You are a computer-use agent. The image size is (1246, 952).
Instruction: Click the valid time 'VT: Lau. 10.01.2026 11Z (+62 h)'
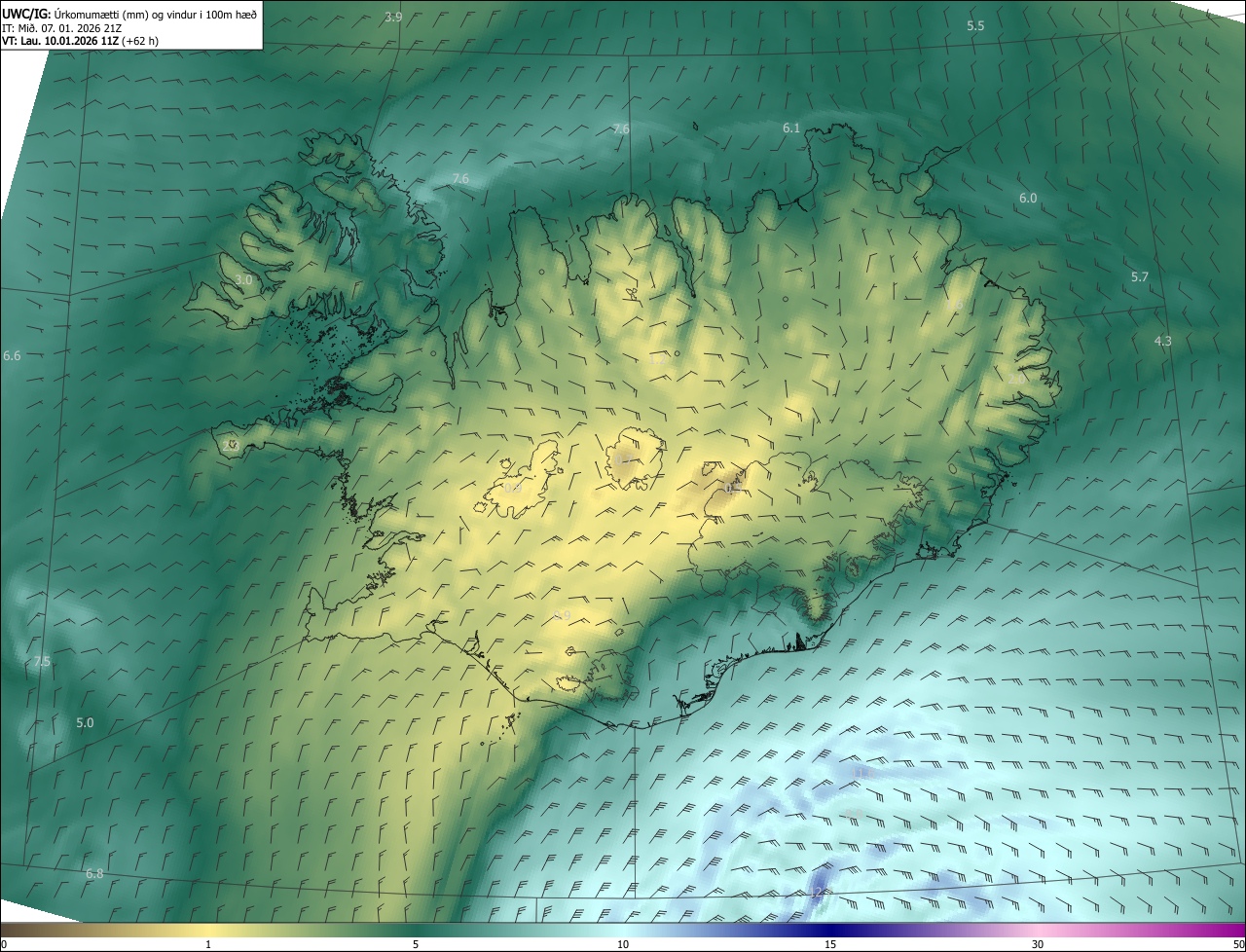pyautogui.click(x=81, y=41)
